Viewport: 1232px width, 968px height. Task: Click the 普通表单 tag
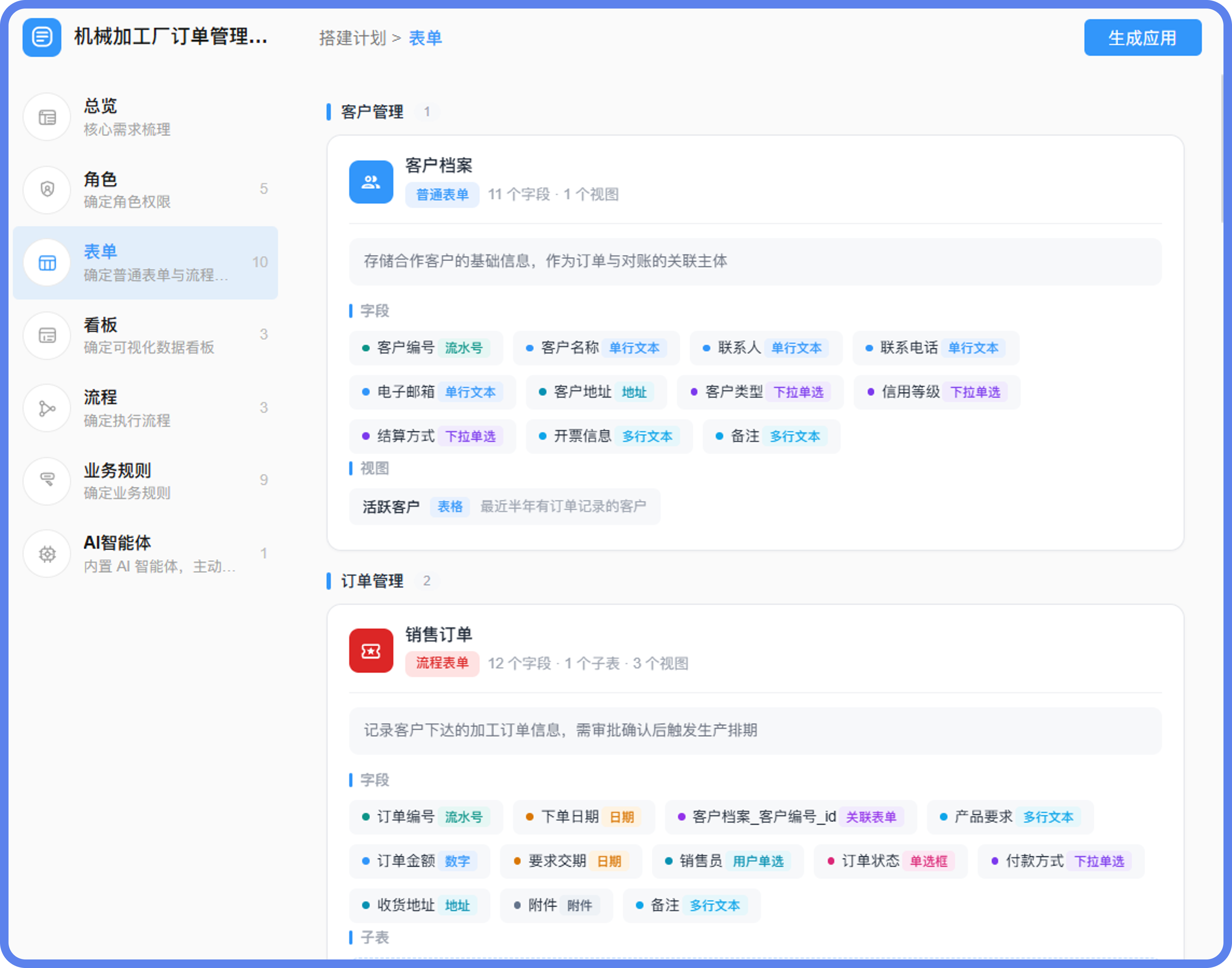[442, 194]
